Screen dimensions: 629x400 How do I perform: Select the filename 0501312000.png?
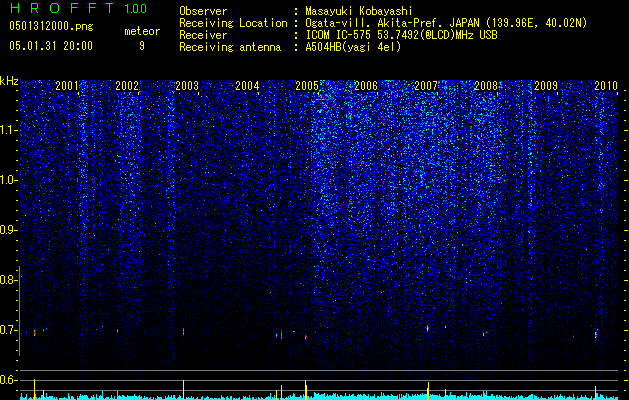coord(51,26)
